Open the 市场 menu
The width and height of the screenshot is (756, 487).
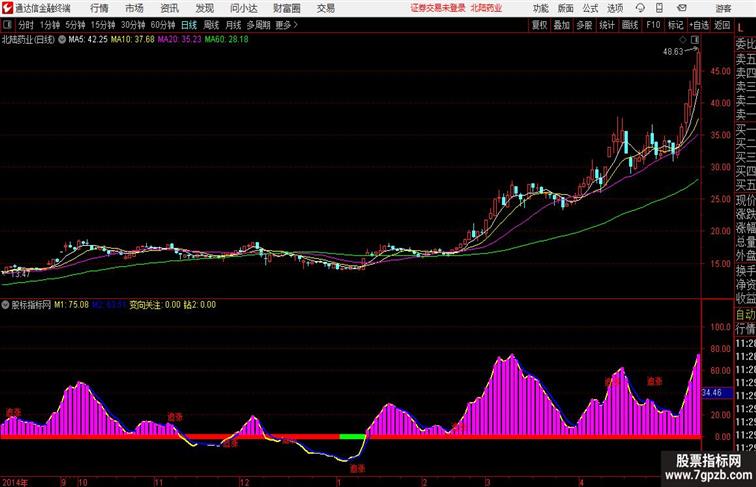coord(134,8)
